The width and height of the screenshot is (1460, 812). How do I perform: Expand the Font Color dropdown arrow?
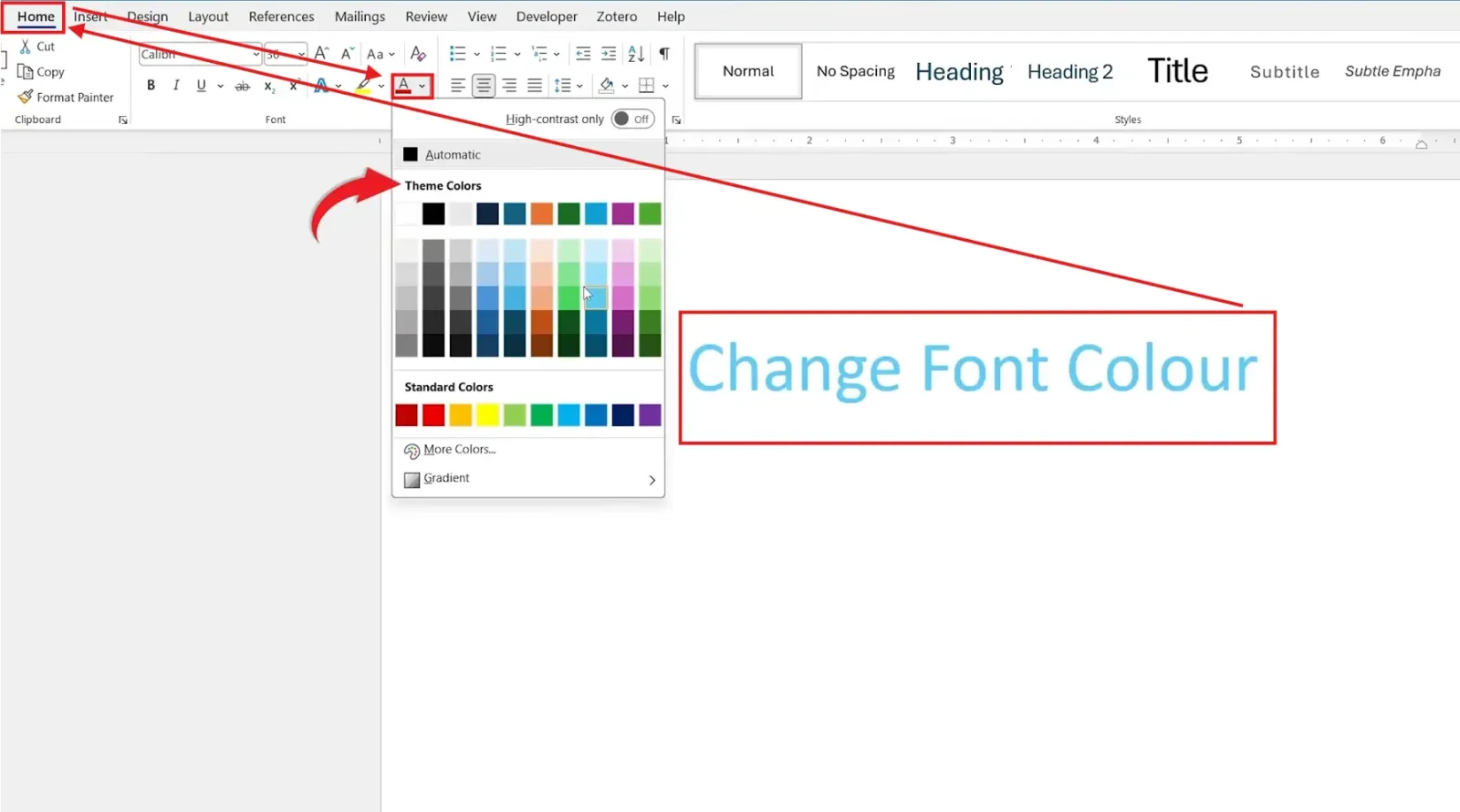click(x=422, y=87)
